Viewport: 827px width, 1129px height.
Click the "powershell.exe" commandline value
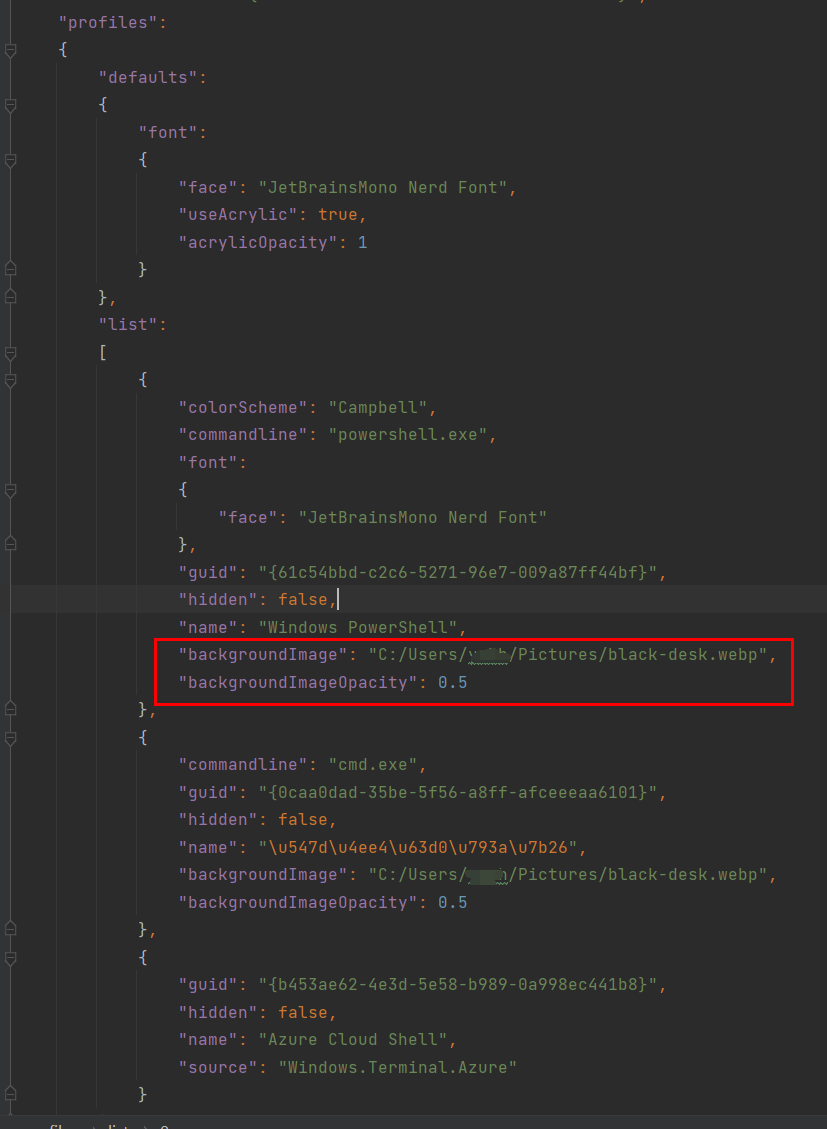pyautogui.click(x=408, y=435)
